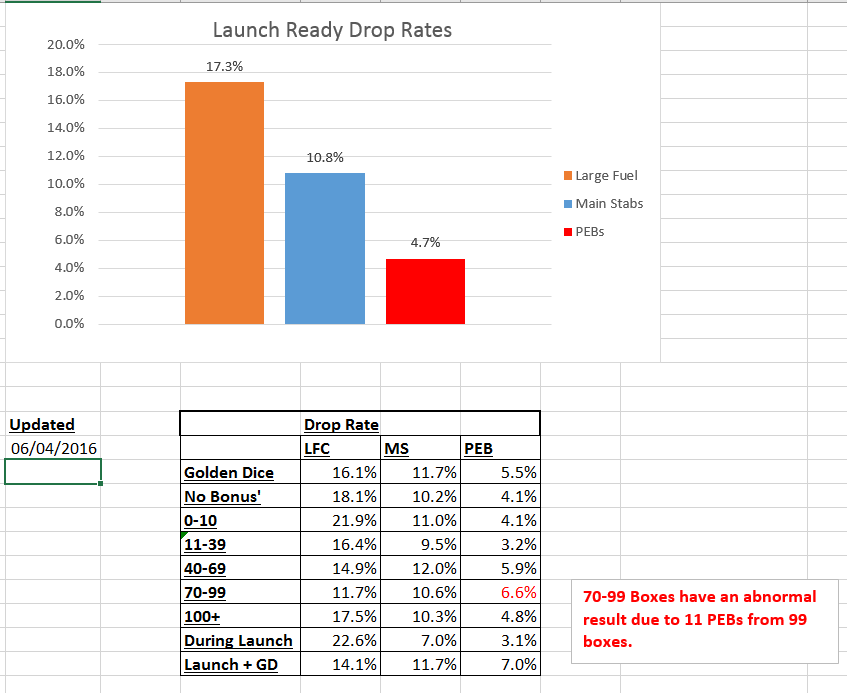Select the Golden Dice row label
The image size is (847, 693).
click(229, 473)
